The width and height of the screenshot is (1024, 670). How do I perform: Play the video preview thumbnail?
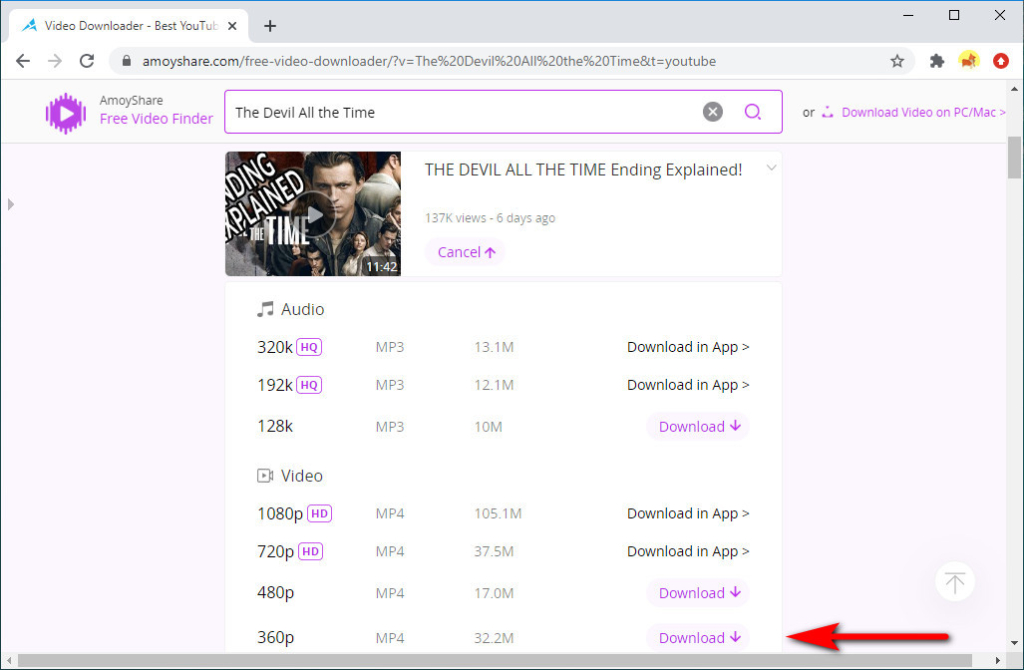pyautogui.click(x=313, y=213)
